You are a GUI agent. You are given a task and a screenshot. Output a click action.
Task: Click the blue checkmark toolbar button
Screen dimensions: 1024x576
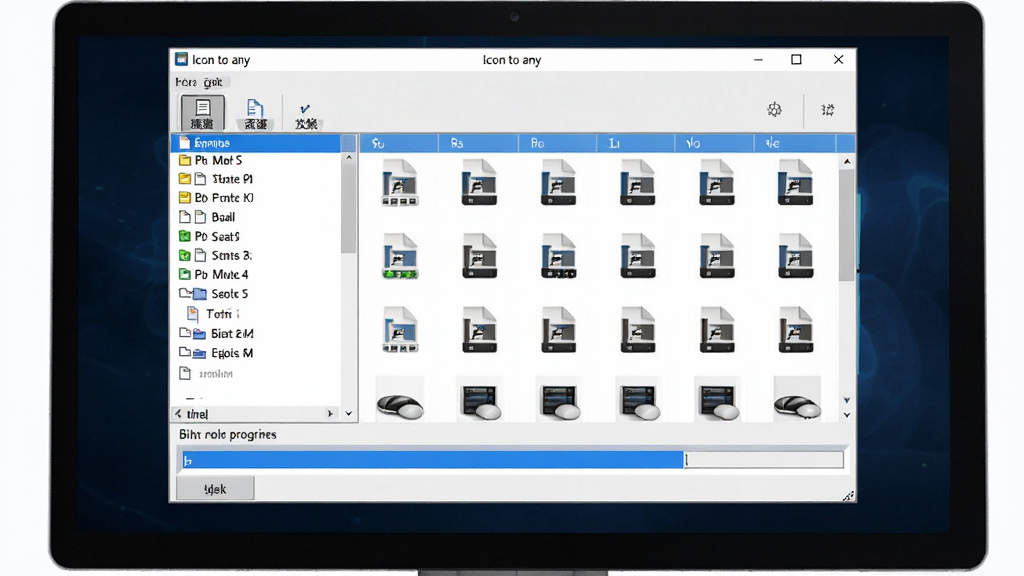pyautogui.click(x=306, y=115)
